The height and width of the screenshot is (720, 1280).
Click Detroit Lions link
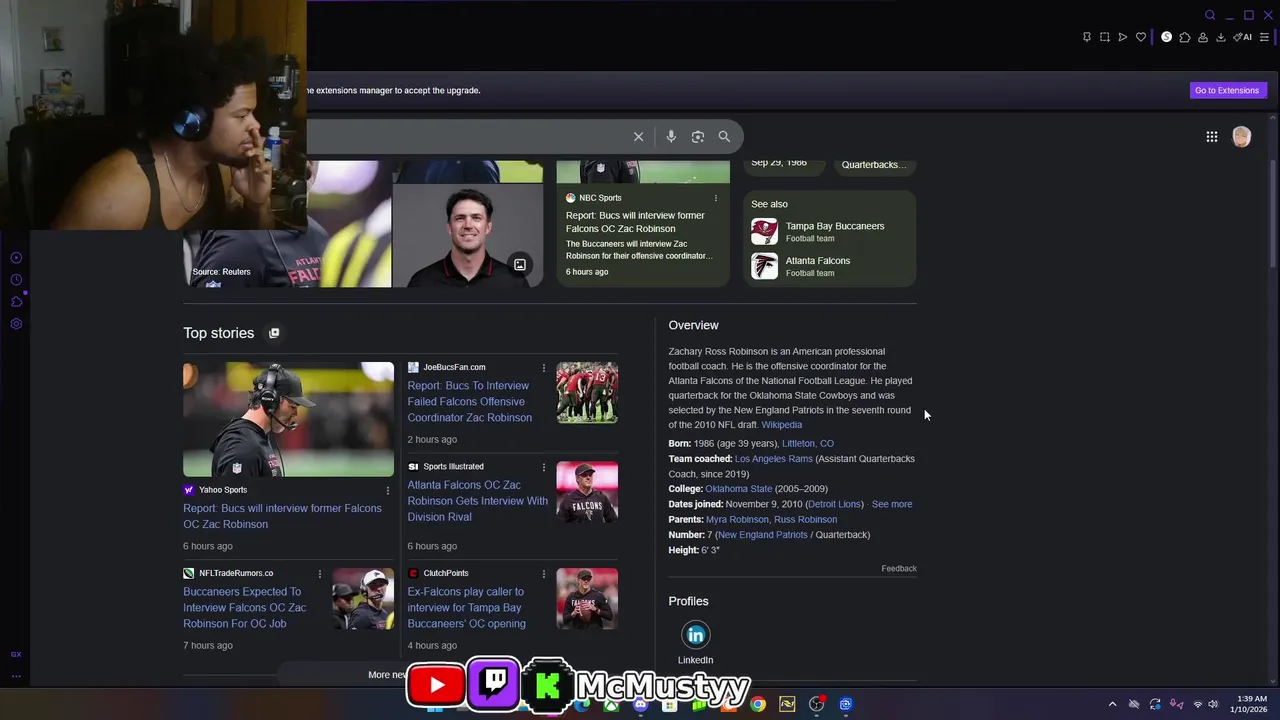[x=835, y=504]
